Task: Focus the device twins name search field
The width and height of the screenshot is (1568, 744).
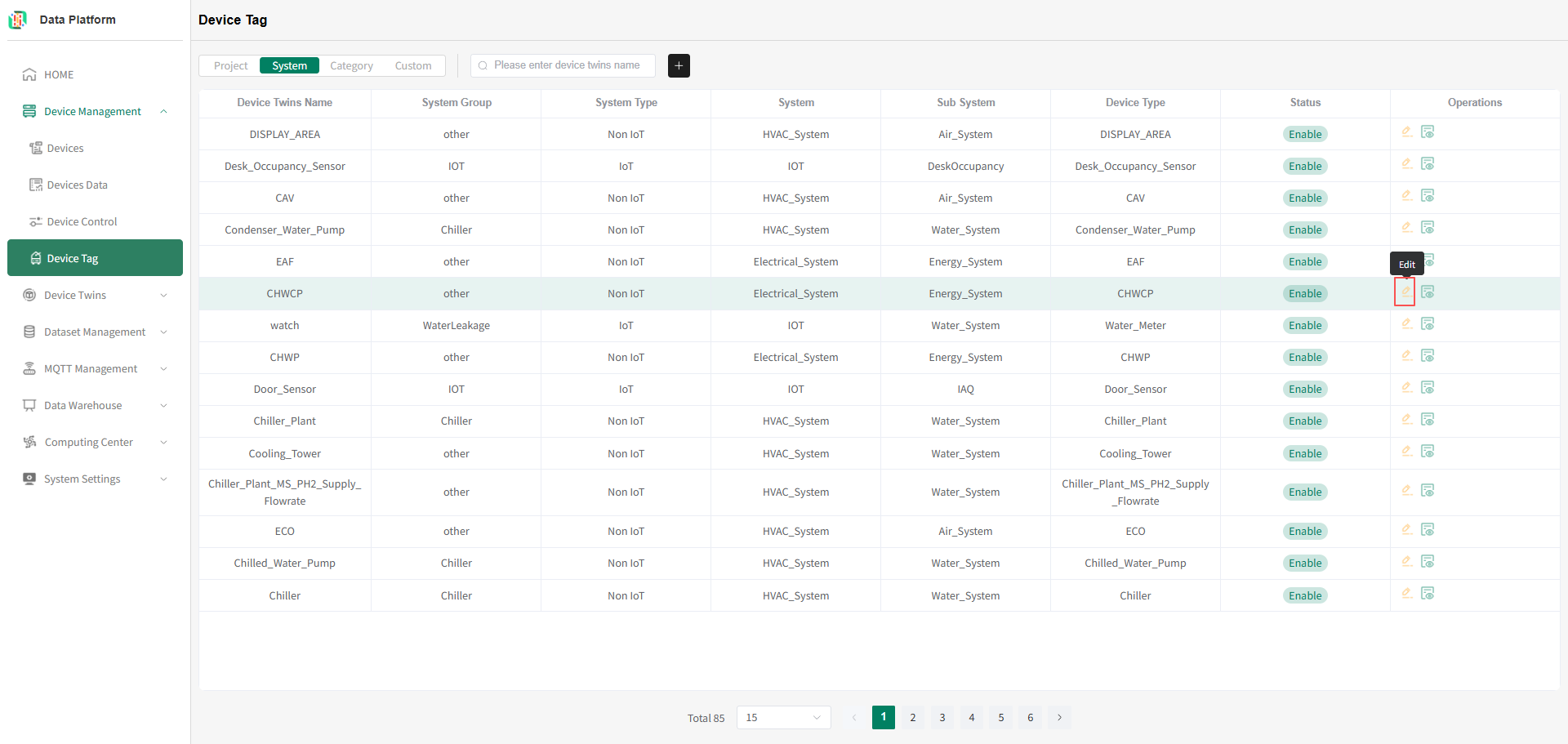Action: tap(563, 65)
